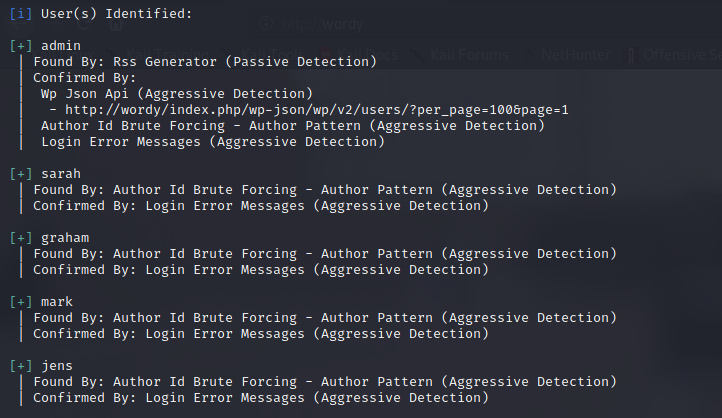Click the wp-json users URL in output

[x=317, y=110]
